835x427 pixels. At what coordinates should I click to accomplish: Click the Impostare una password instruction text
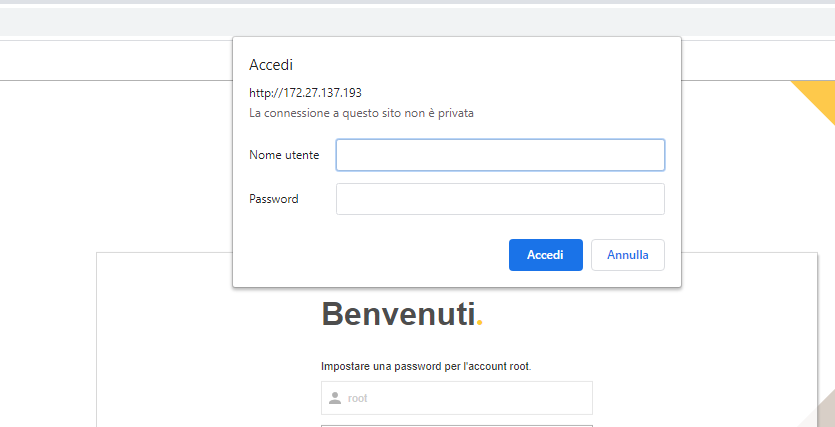pos(426,367)
